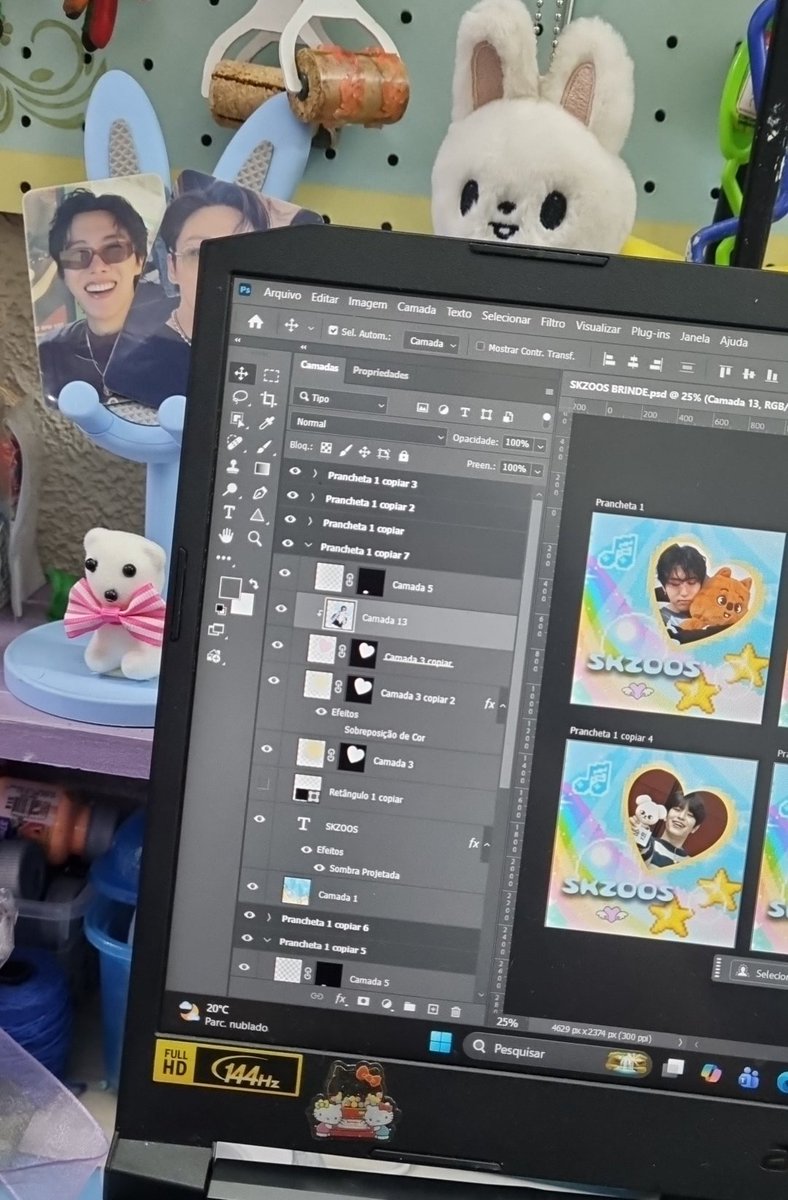Open the Imagem menu
The image size is (788, 1200).
[x=367, y=304]
